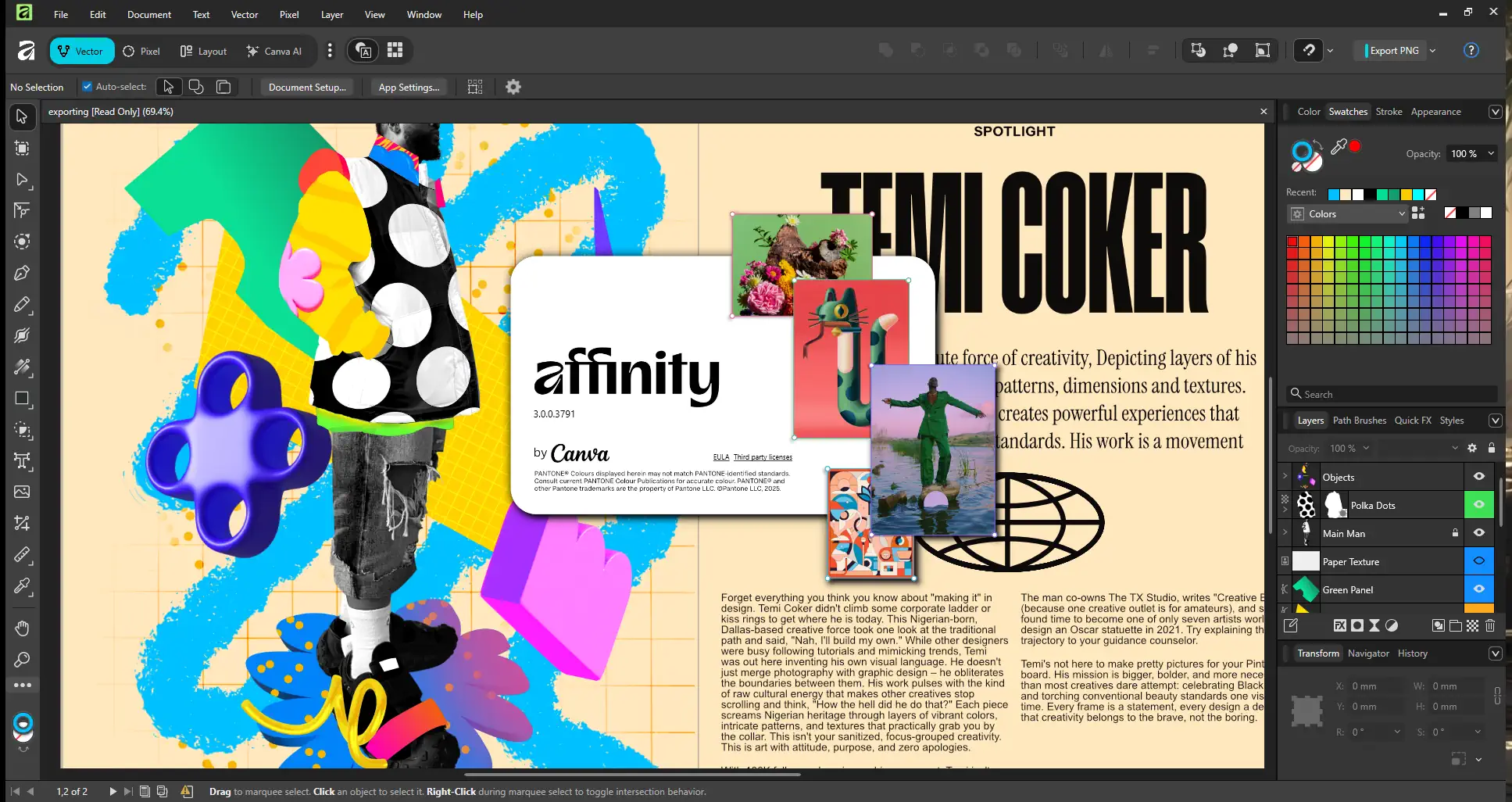Click the Delete Layer trash icon
The image size is (1512, 802).
[1490, 625]
